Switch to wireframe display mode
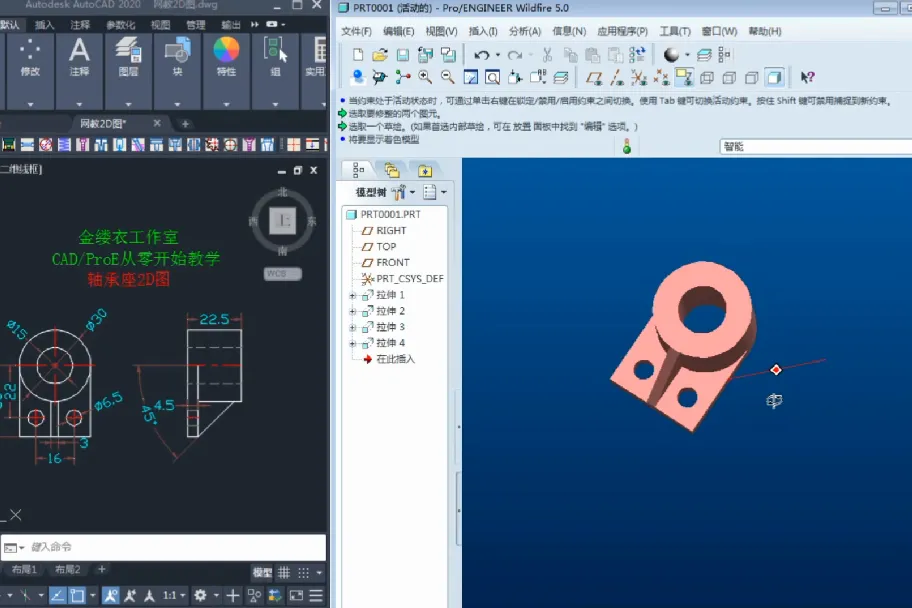 [707, 77]
